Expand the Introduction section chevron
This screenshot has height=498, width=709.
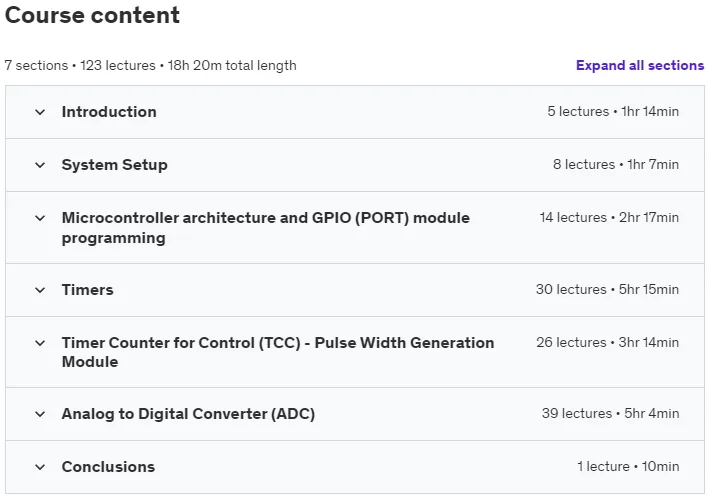pos(40,112)
